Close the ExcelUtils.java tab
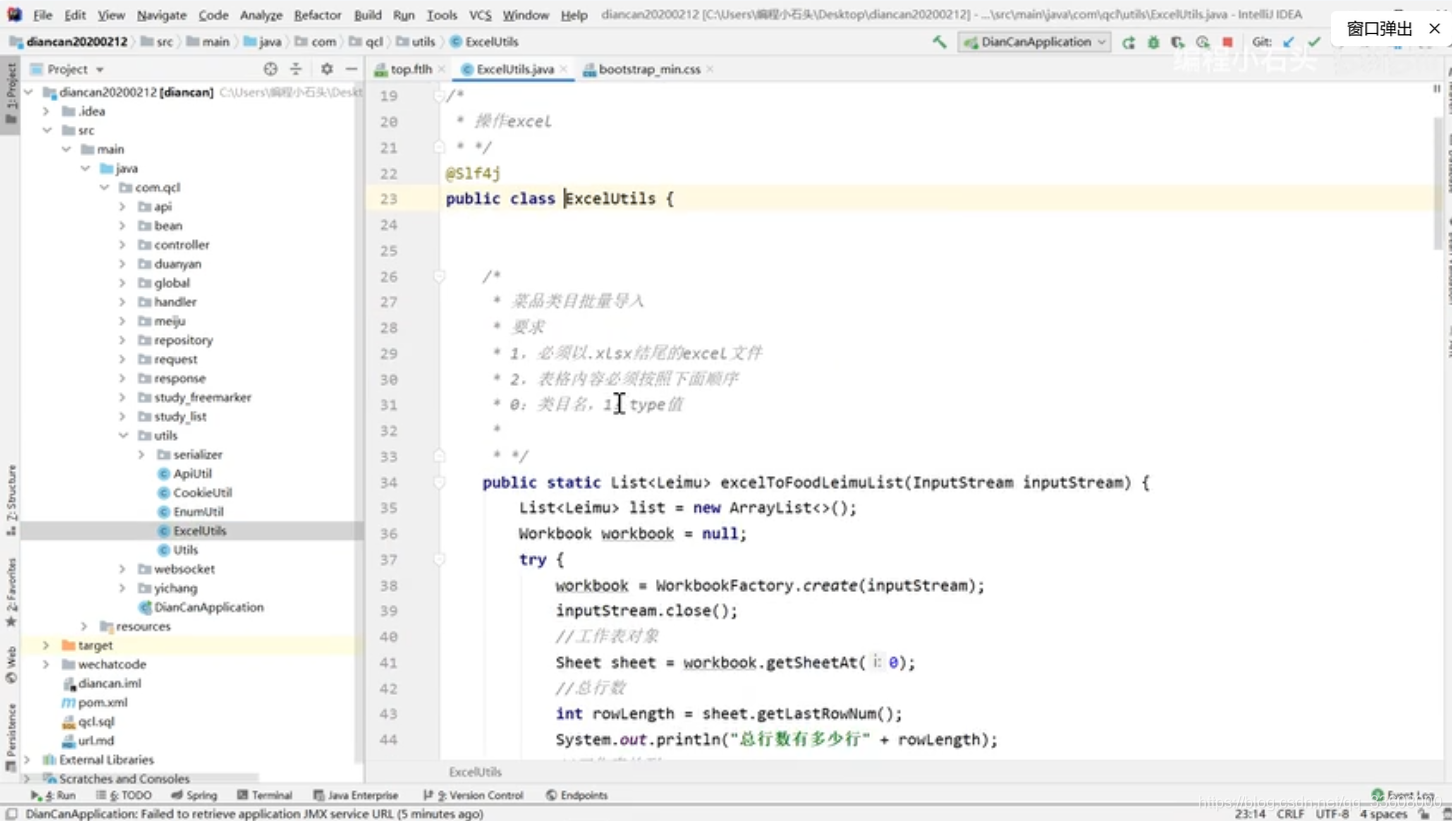Image resolution: width=1452 pixels, height=821 pixels. click(564, 69)
